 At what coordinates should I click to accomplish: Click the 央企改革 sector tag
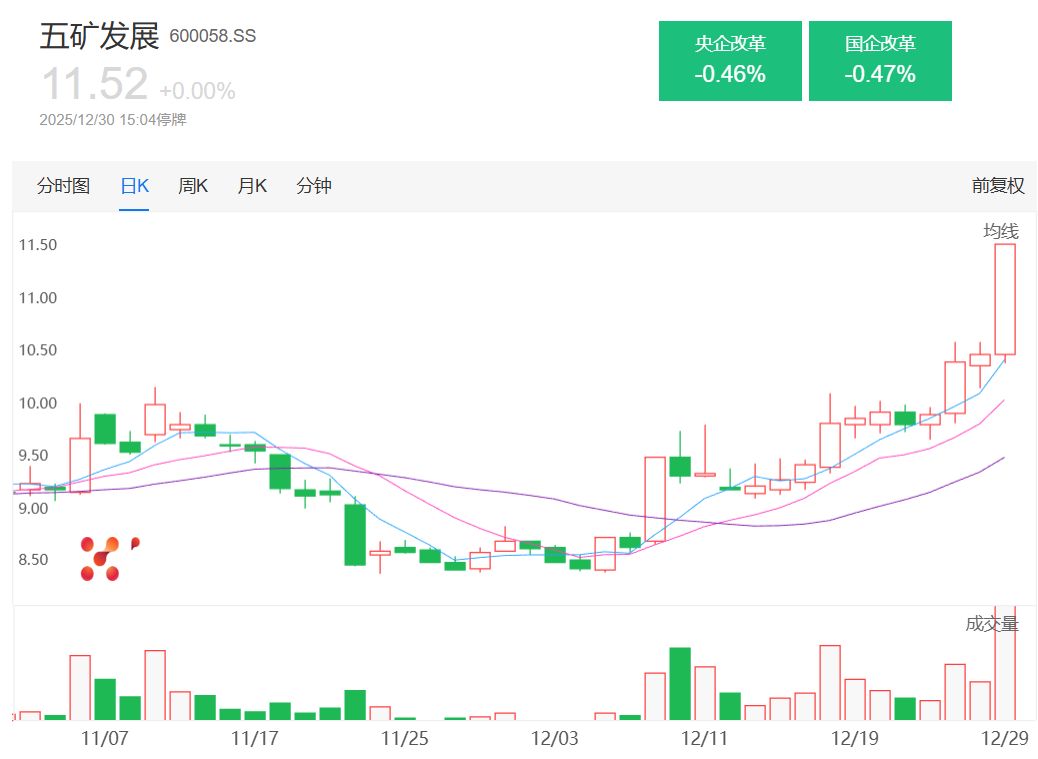pos(730,61)
